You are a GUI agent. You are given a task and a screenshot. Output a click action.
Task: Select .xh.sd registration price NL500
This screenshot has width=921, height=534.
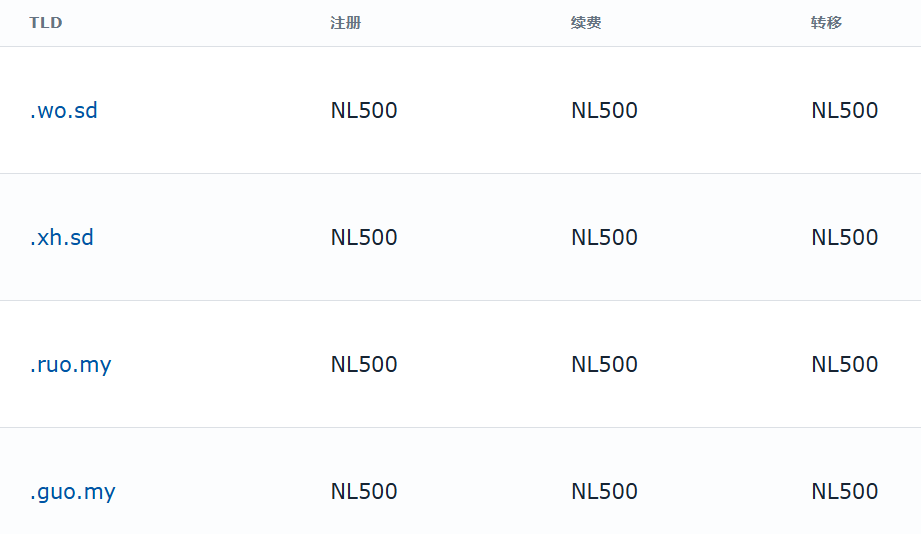tap(364, 237)
